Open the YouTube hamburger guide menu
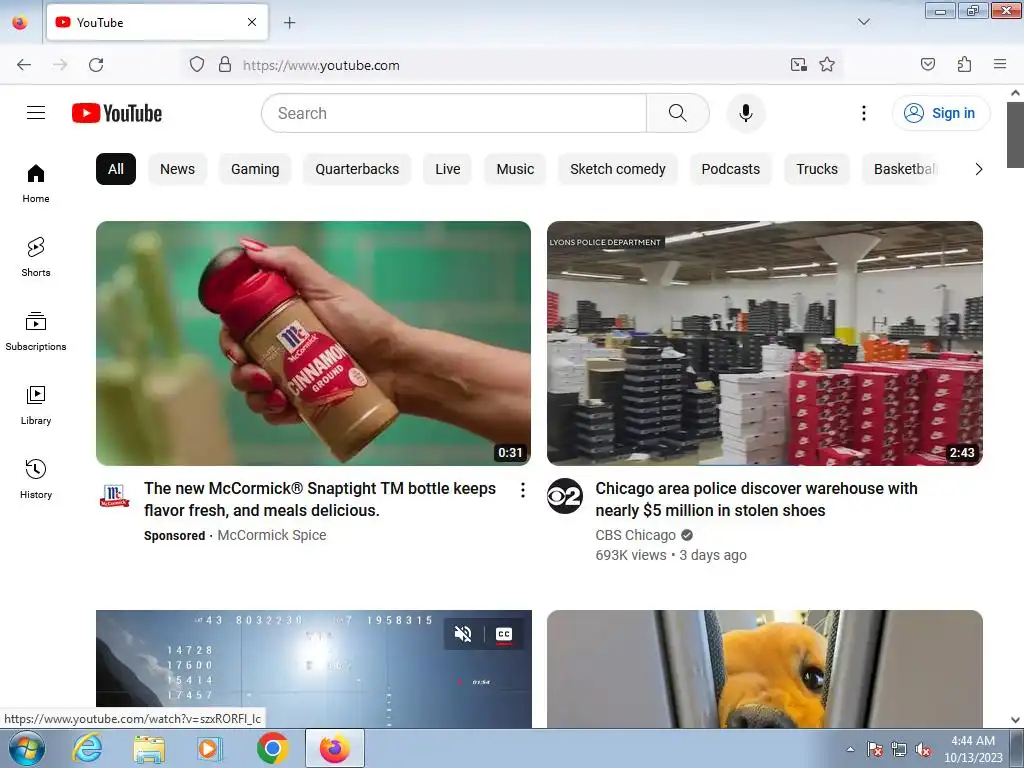Viewport: 1024px width, 768px height. [x=36, y=113]
